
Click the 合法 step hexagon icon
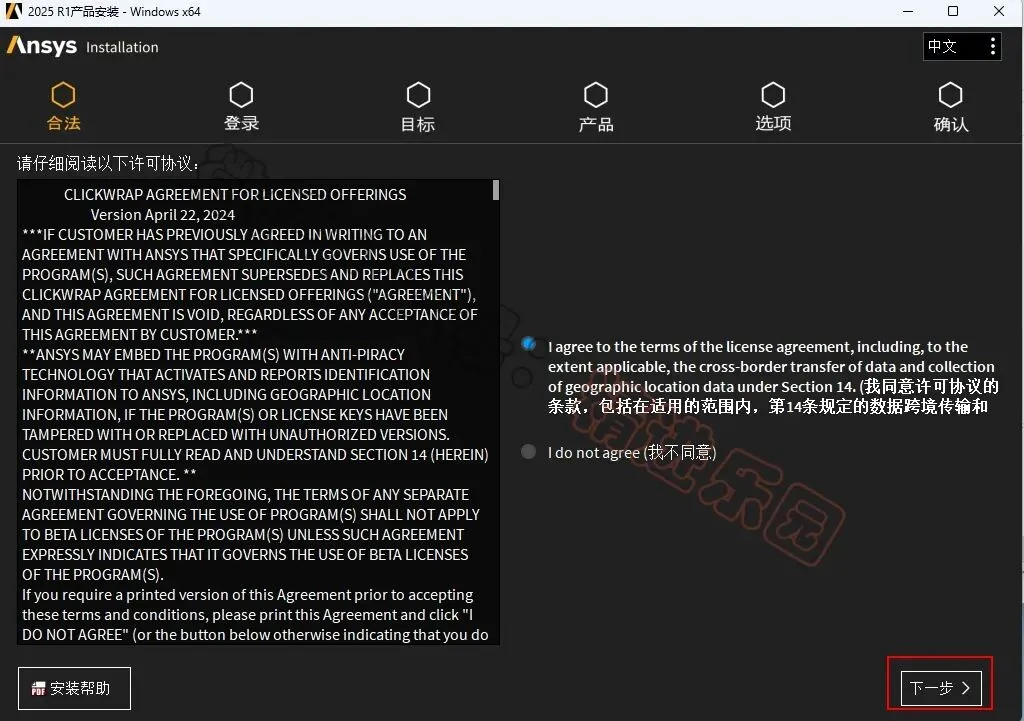pyautogui.click(x=63, y=95)
